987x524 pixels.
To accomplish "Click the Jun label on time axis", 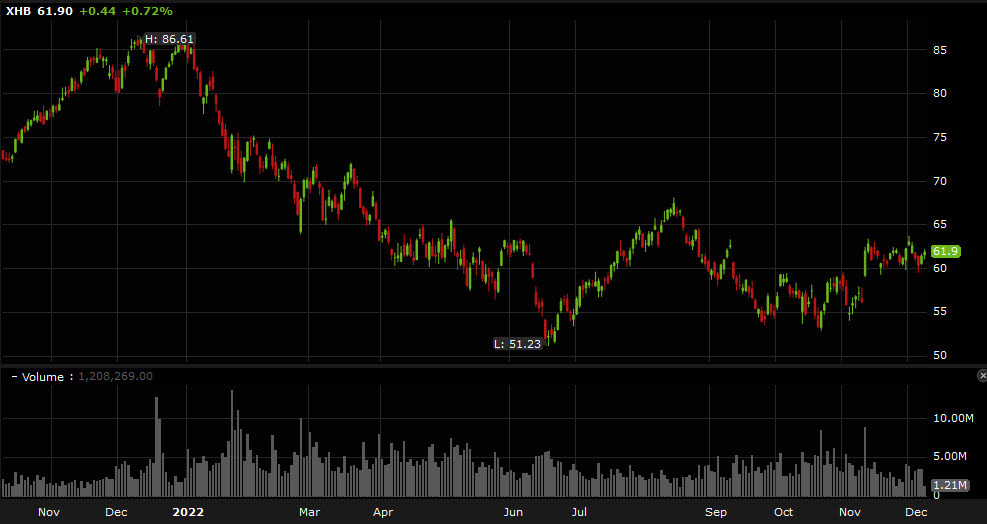I will [513, 512].
